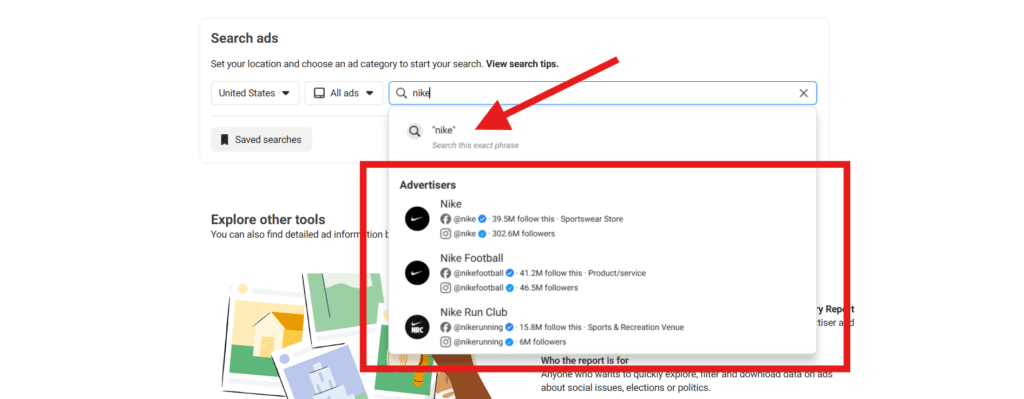Click the "302.6M followers" text
Screen dimensions: 1024x399
[x=523, y=234]
